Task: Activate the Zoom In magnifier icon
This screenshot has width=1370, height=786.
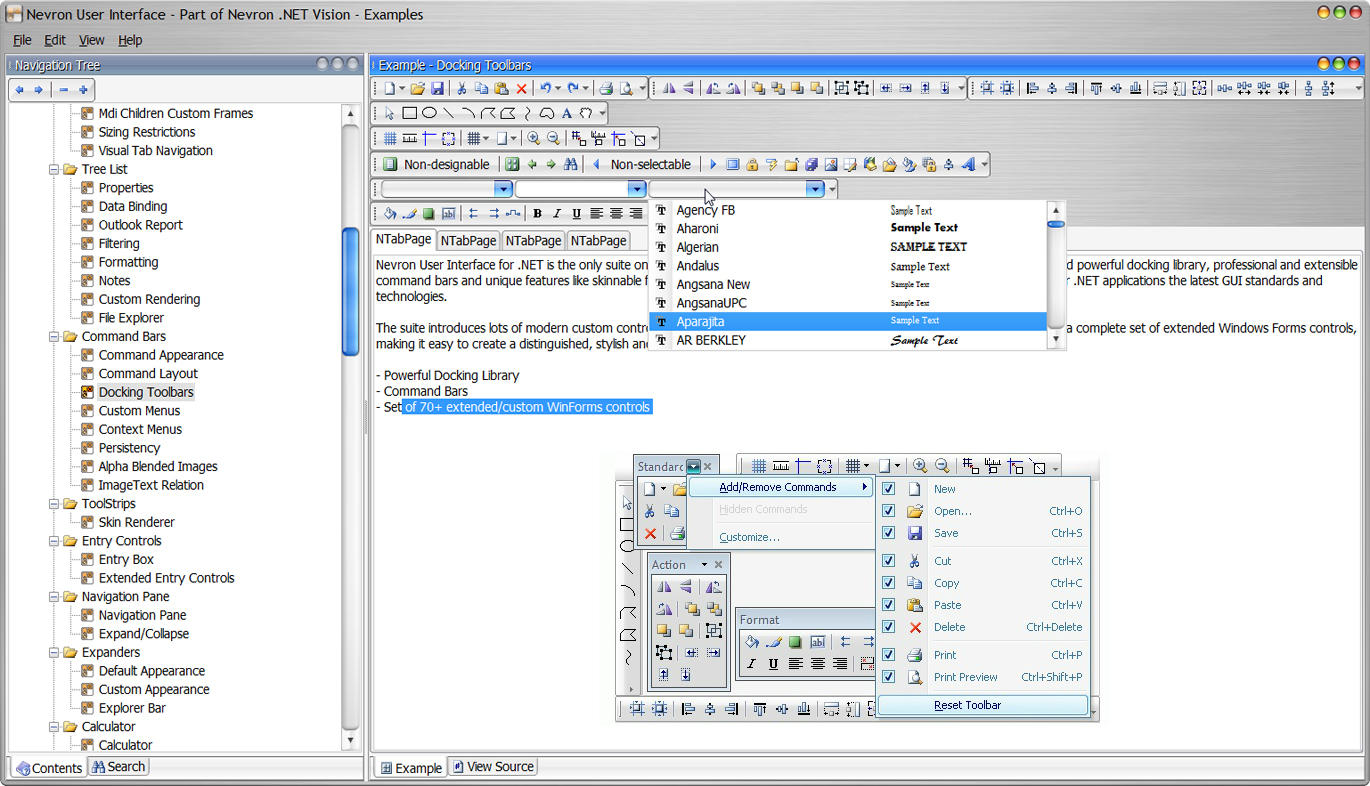Action: tap(533, 138)
